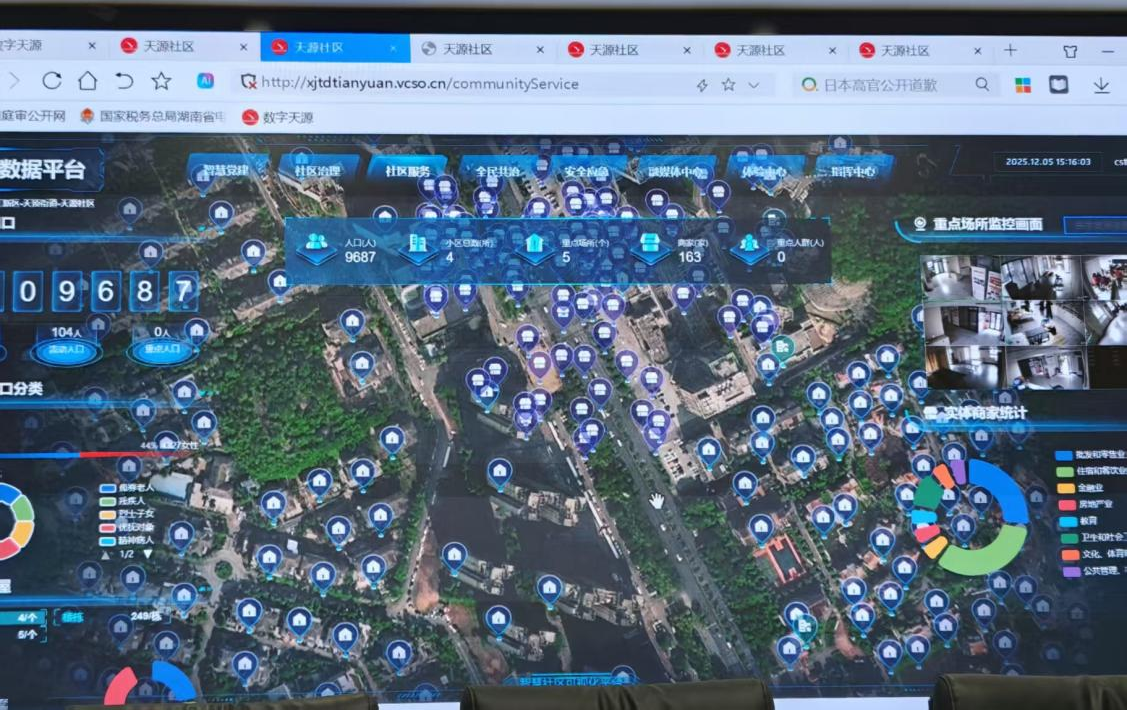
Task: Click the download arrow icon
Action: click(1101, 86)
